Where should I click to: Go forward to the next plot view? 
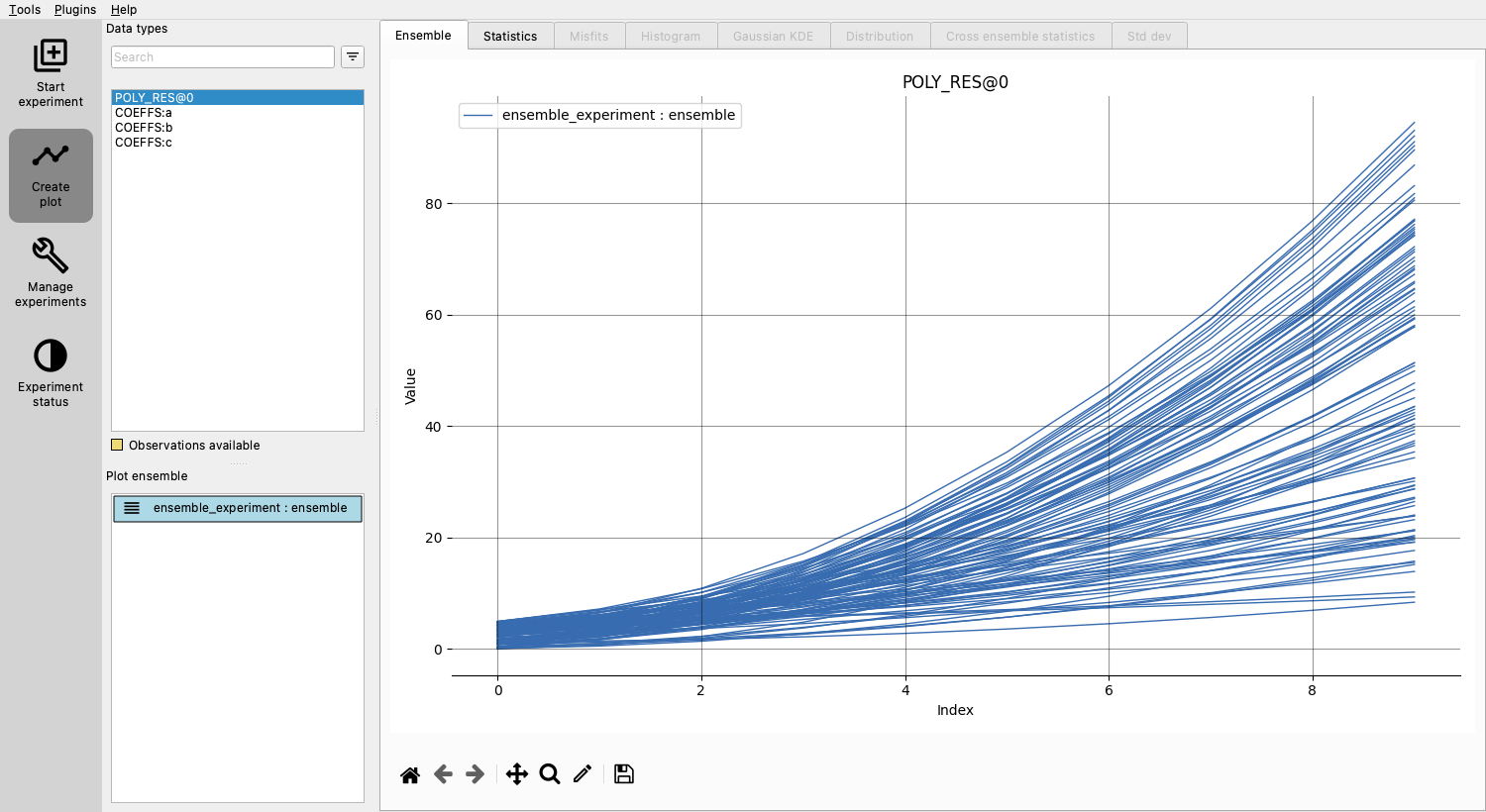tap(476, 774)
